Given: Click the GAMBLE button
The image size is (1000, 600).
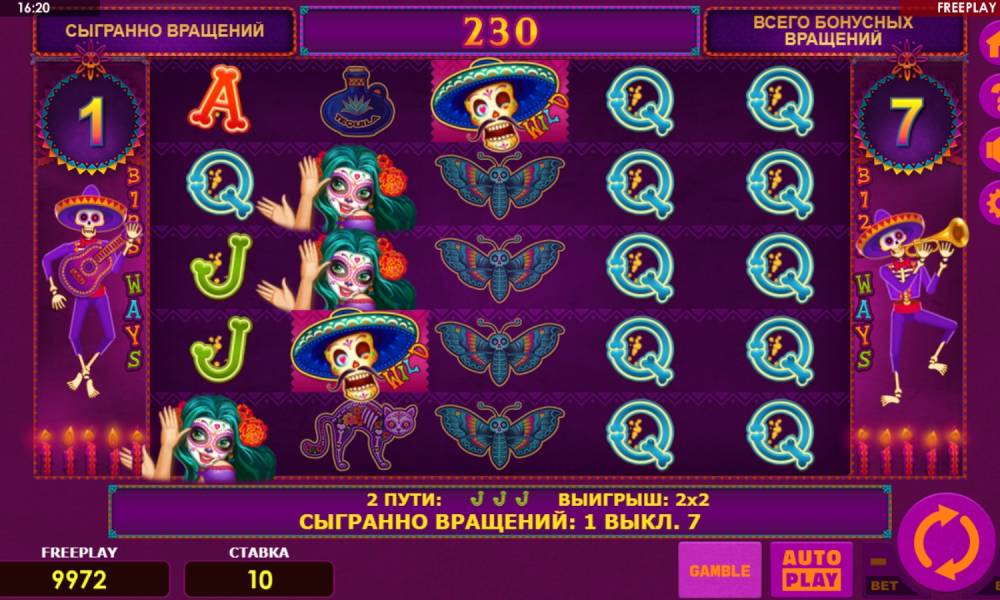Looking at the screenshot, I should point(719,569).
